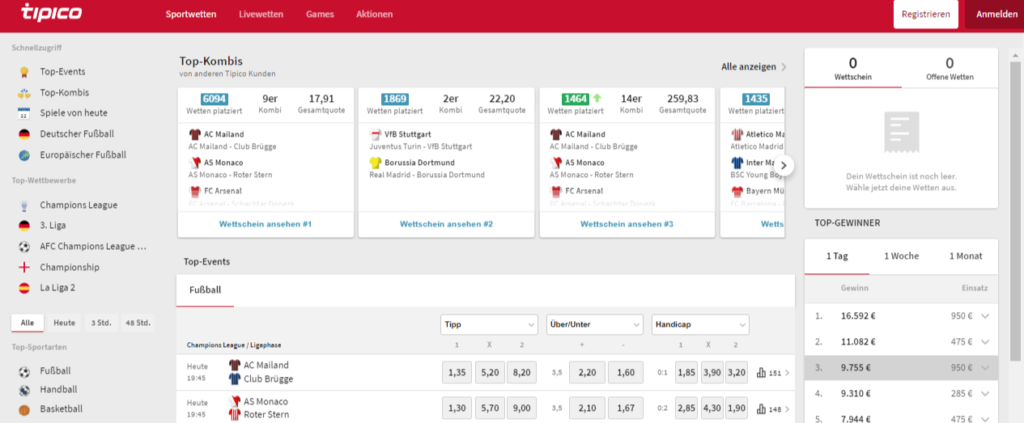Open Wettschein ansehen #3
The height and width of the screenshot is (423, 1024).
pyautogui.click(x=627, y=224)
